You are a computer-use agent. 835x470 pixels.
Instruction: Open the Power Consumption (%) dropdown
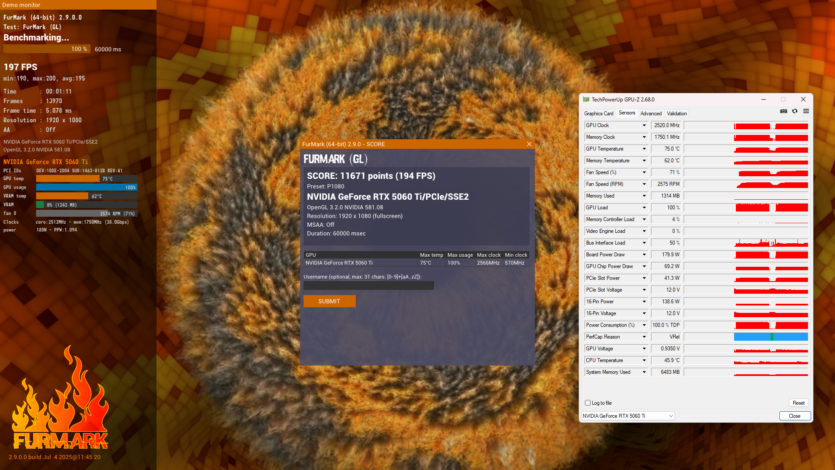point(643,325)
